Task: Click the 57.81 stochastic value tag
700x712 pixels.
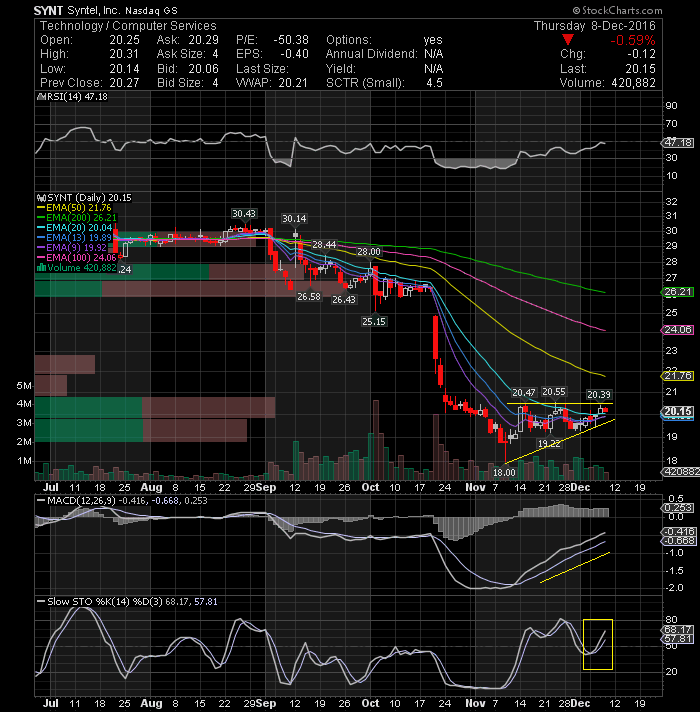Action: click(678, 639)
